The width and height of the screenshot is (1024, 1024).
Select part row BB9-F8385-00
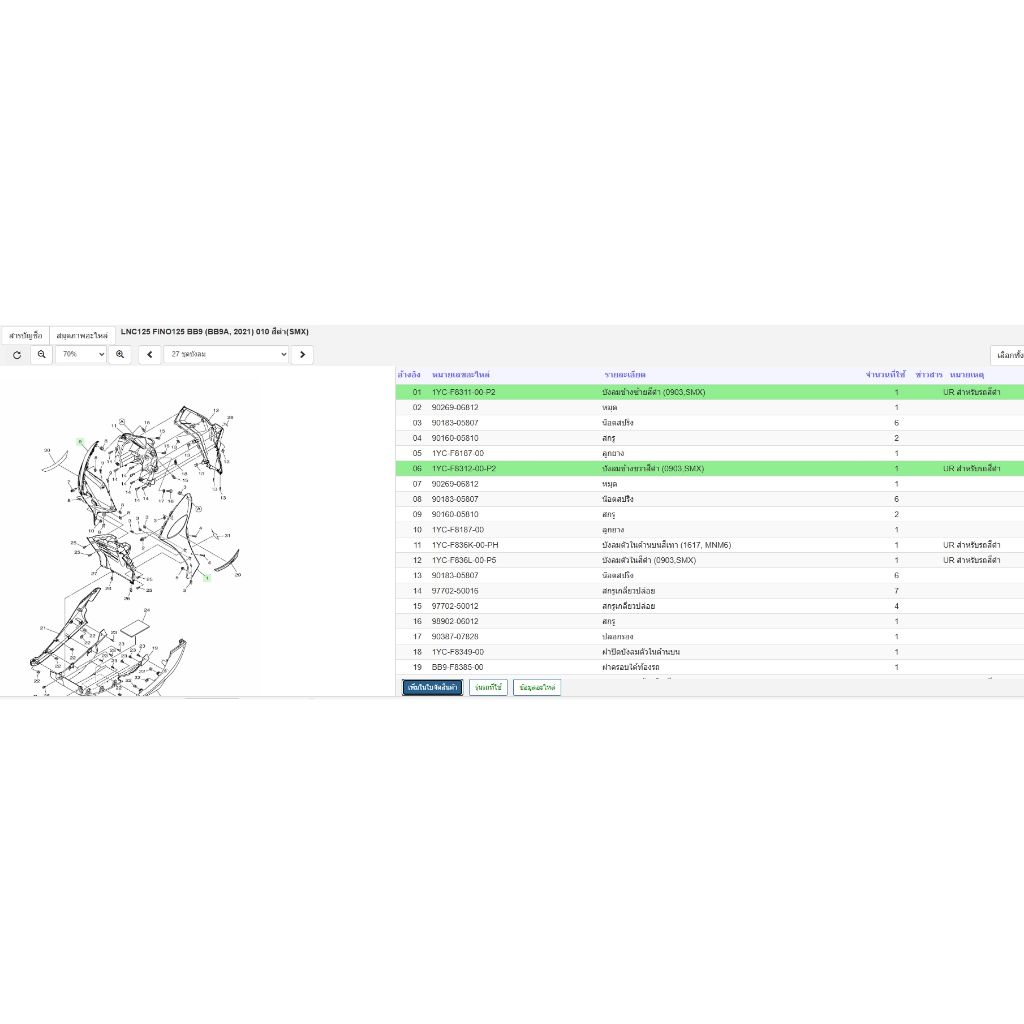point(458,667)
